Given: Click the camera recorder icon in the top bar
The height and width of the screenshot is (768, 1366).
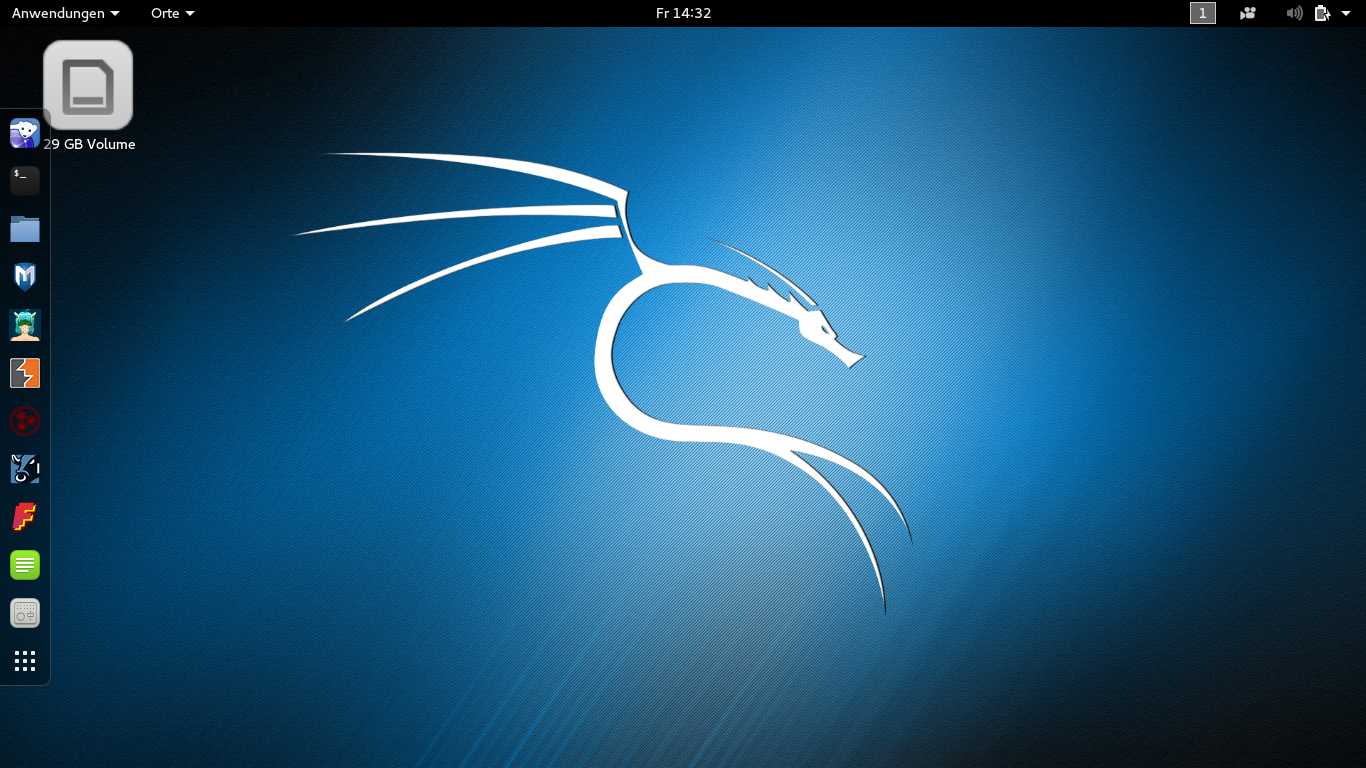Looking at the screenshot, I should (1248, 13).
